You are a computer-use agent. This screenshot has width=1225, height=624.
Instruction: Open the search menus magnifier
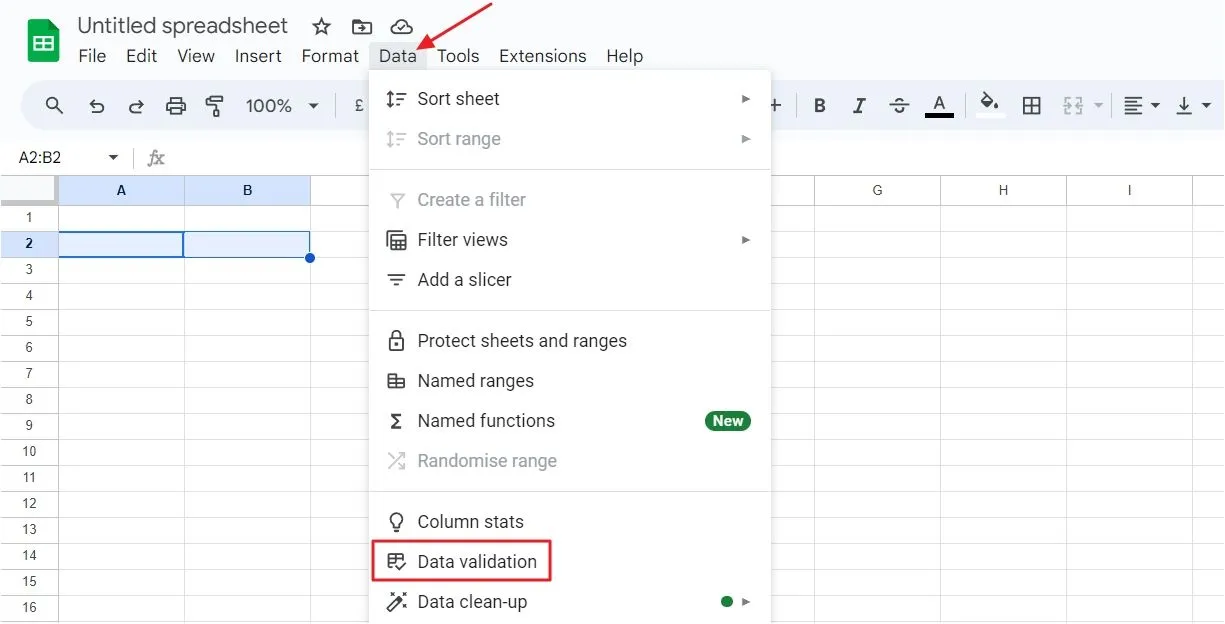click(55, 105)
